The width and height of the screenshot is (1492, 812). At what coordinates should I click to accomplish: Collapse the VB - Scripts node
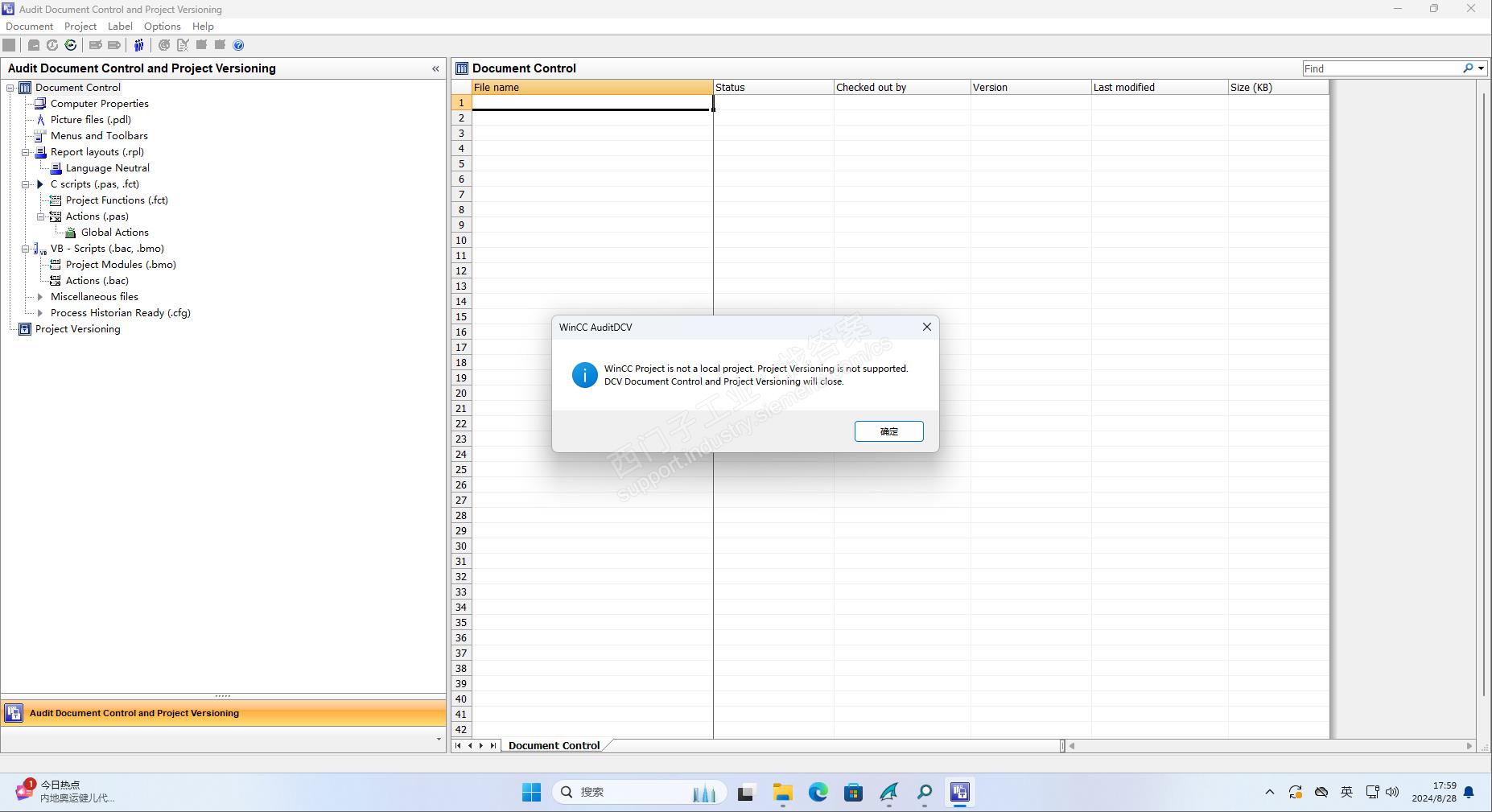coord(26,249)
